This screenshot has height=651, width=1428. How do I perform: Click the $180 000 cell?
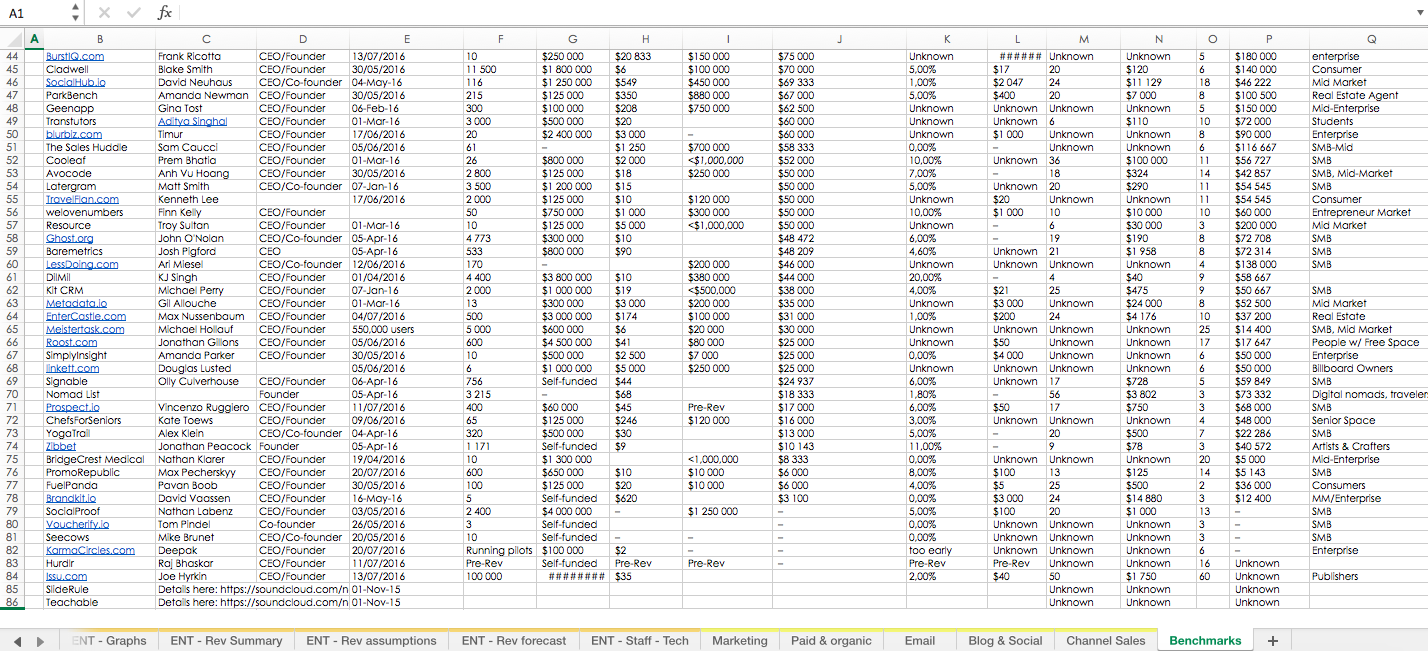point(1270,57)
